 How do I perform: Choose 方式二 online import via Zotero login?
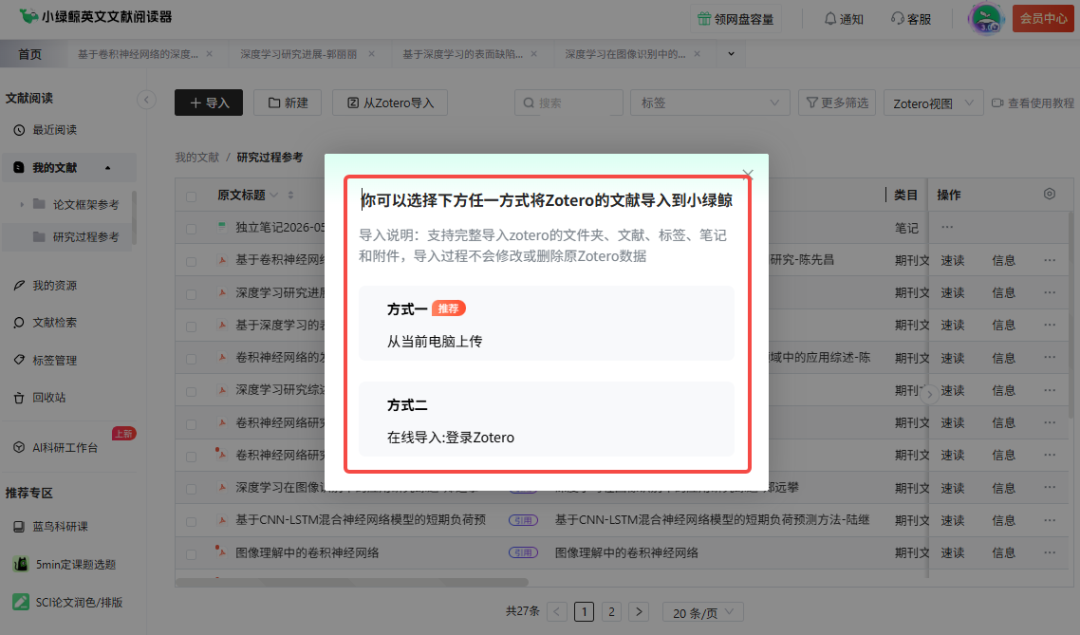click(x=546, y=419)
